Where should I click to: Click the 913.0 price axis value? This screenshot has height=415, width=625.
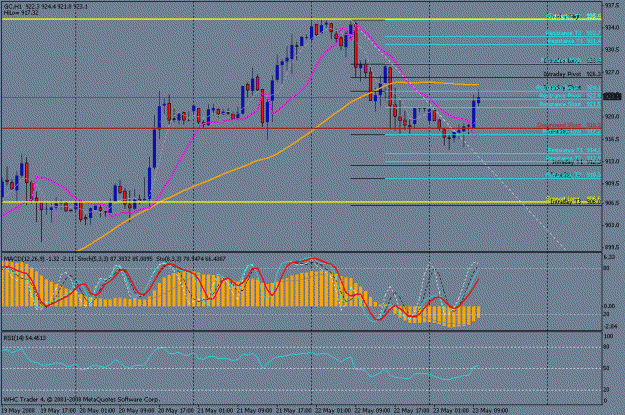[x=612, y=161]
